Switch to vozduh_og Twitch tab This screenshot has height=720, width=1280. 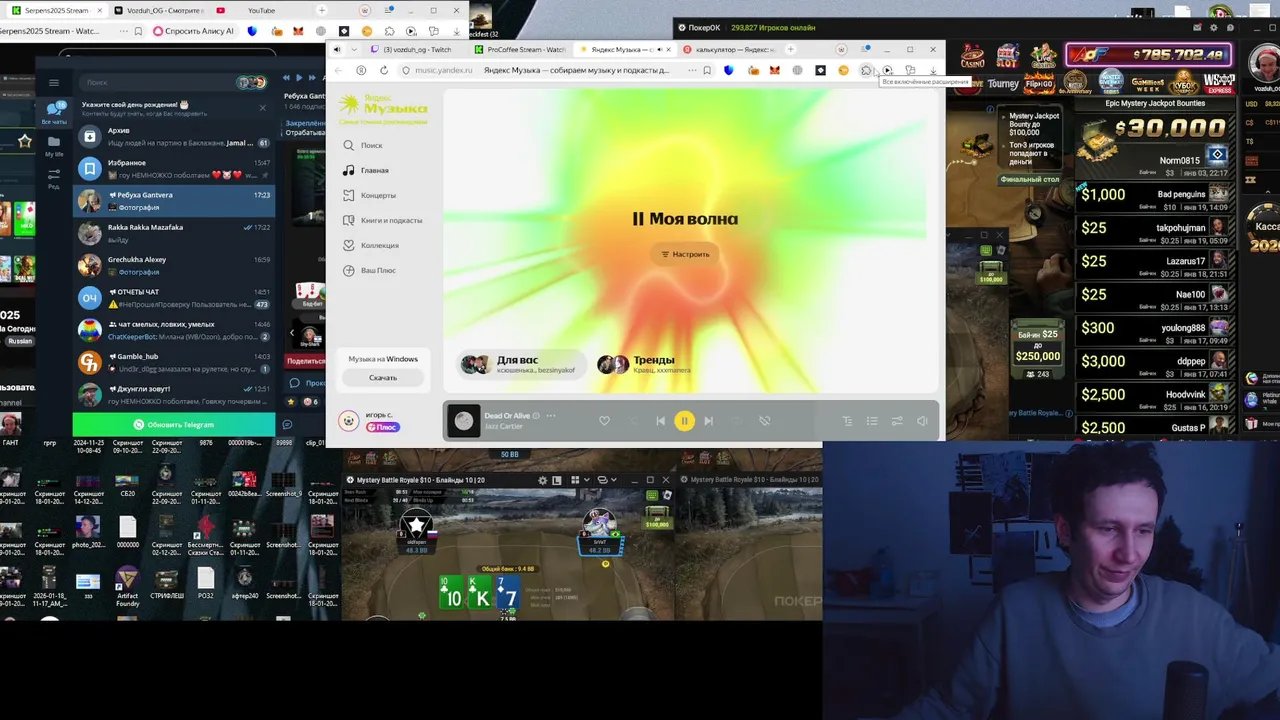[x=415, y=49]
